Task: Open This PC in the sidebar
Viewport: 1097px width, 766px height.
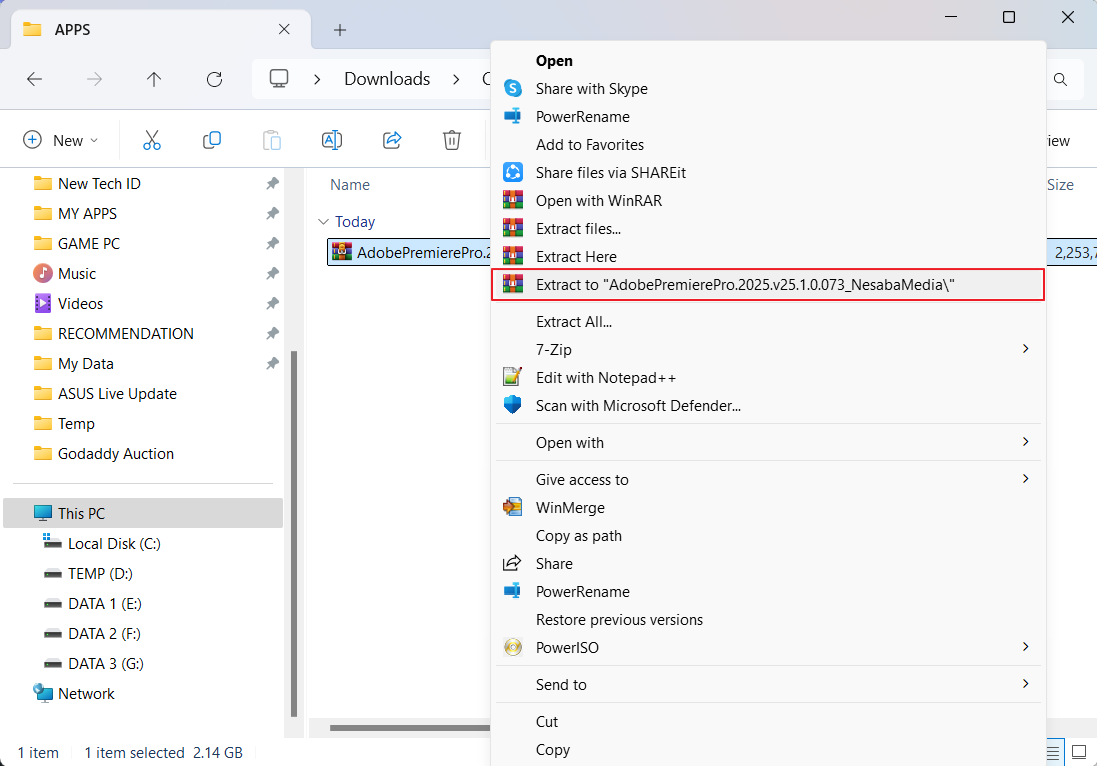Action: pyautogui.click(x=143, y=513)
